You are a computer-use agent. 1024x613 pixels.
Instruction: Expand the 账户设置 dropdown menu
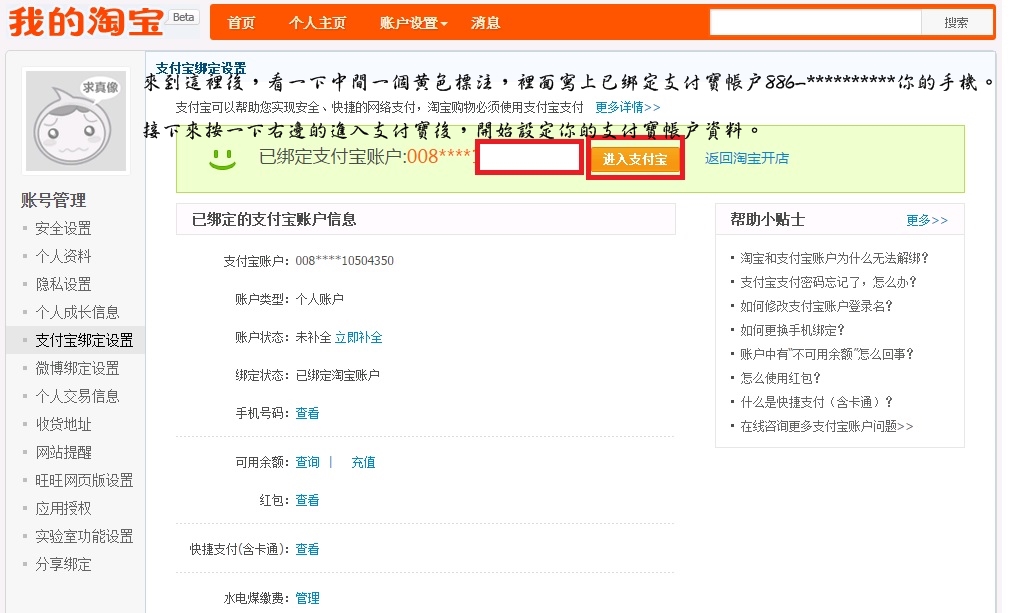tap(413, 23)
